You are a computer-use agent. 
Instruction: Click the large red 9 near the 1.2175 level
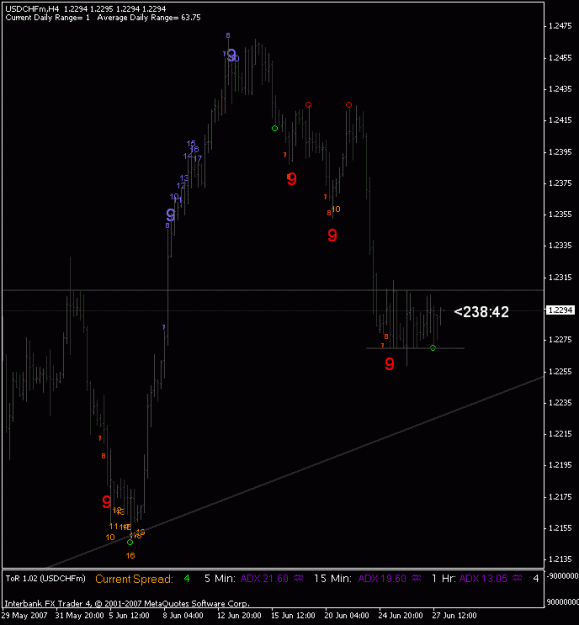pyautogui.click(x=106, y=501)
